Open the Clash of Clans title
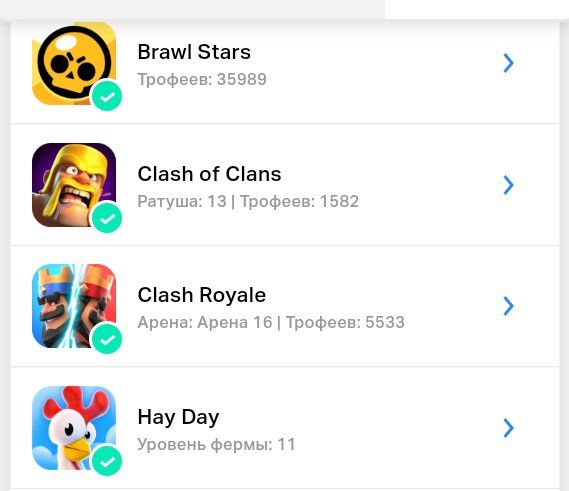Image resolution: width=569 pixels, height=491 pixels. coord(209,174)
